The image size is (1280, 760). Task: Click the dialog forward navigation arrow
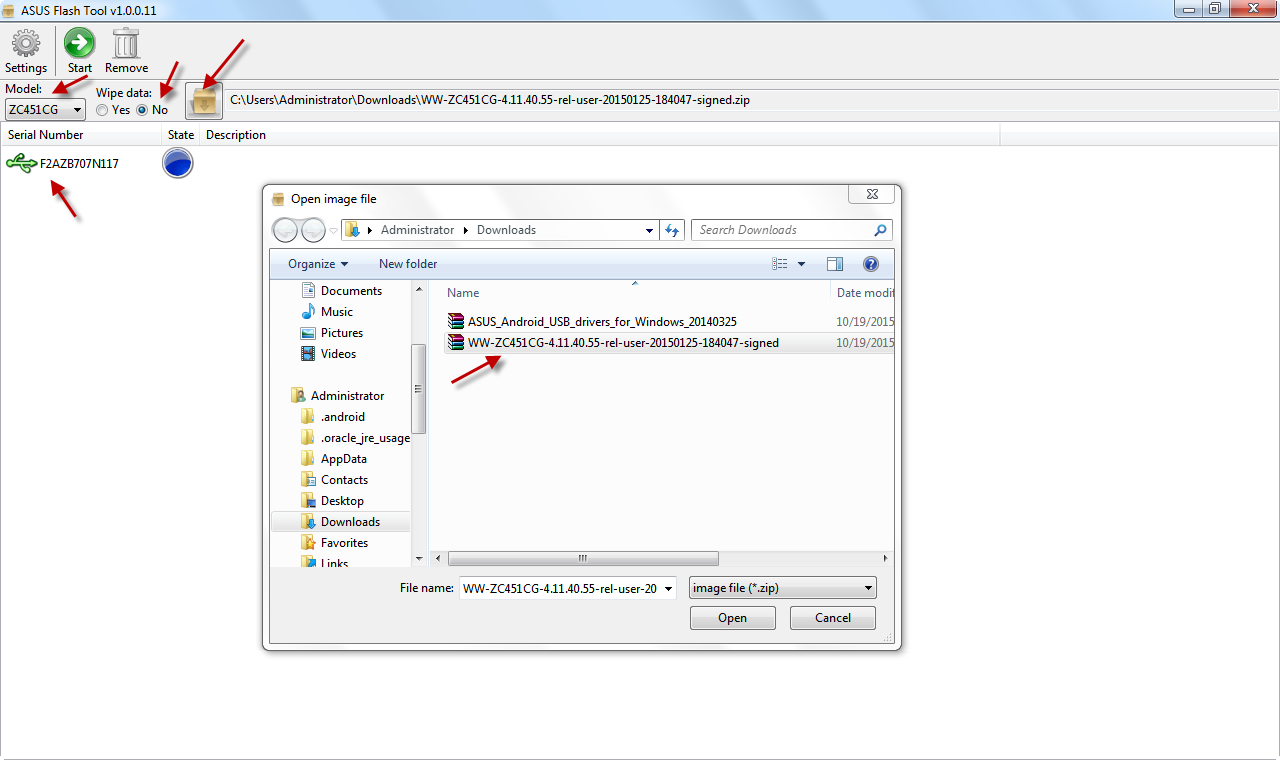(313, 230)
